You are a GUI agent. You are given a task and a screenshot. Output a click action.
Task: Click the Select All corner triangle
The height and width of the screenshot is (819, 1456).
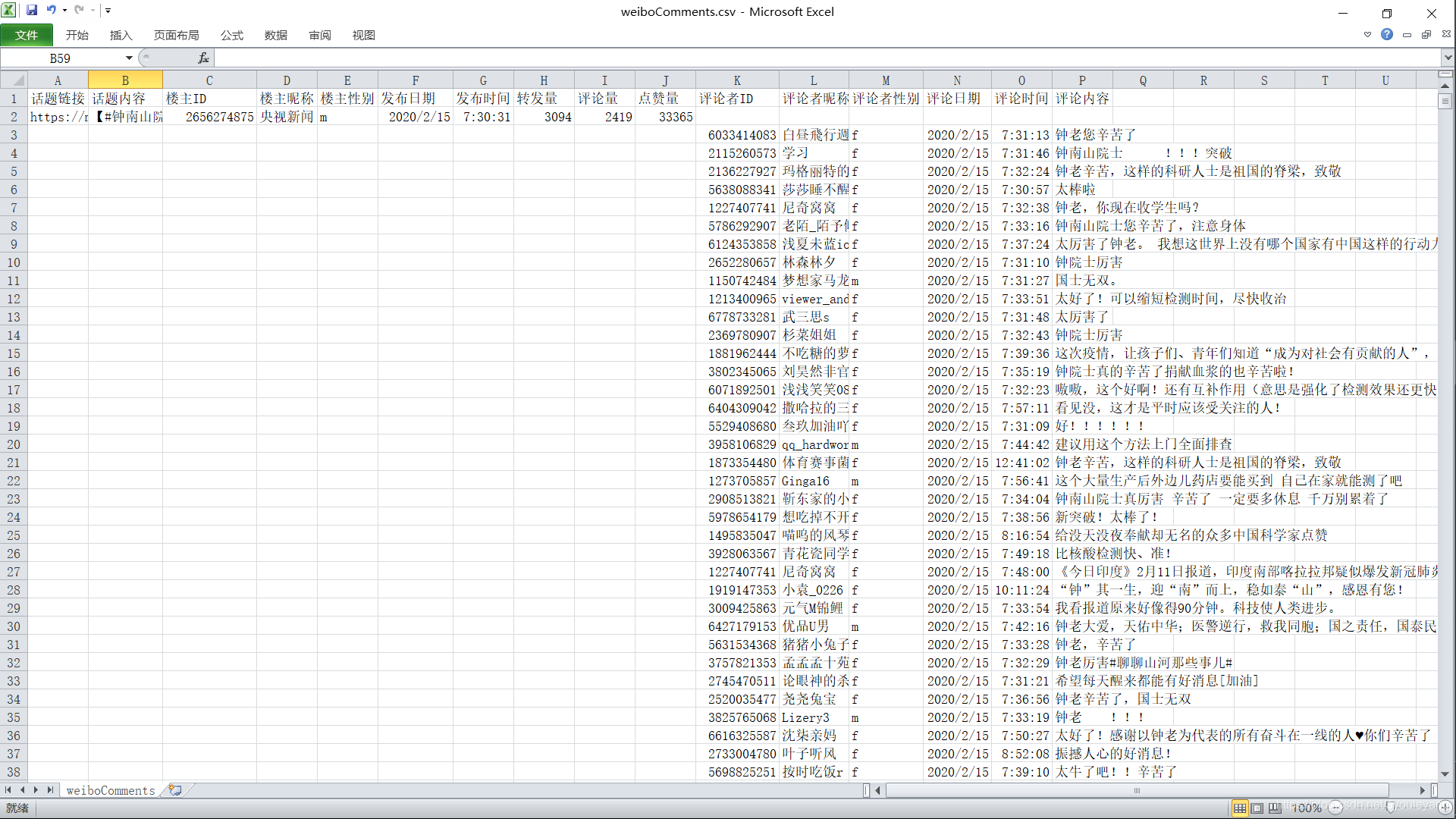pos(14,80)
